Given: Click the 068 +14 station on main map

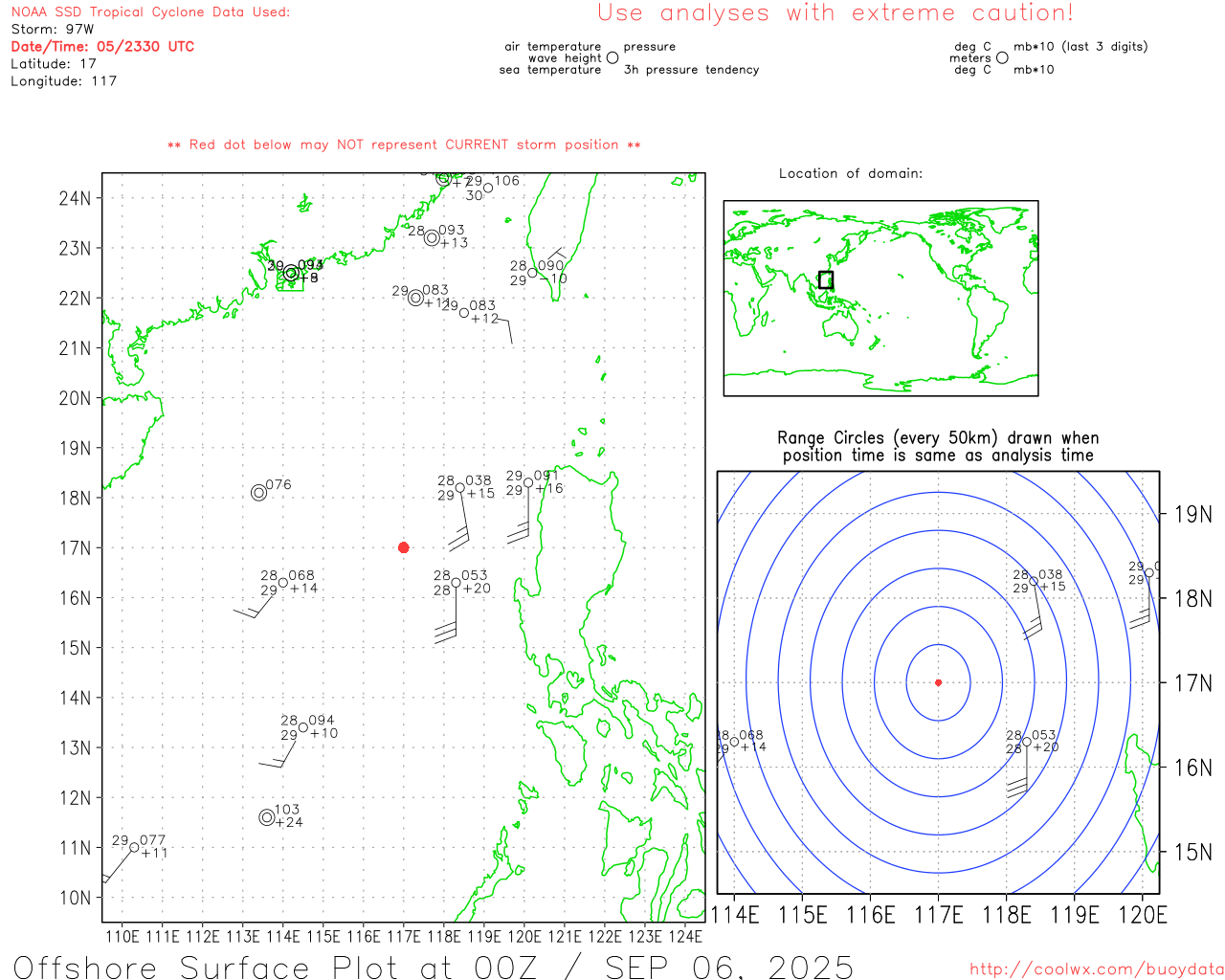Looking at the screenshot, I should pos(283,582).
